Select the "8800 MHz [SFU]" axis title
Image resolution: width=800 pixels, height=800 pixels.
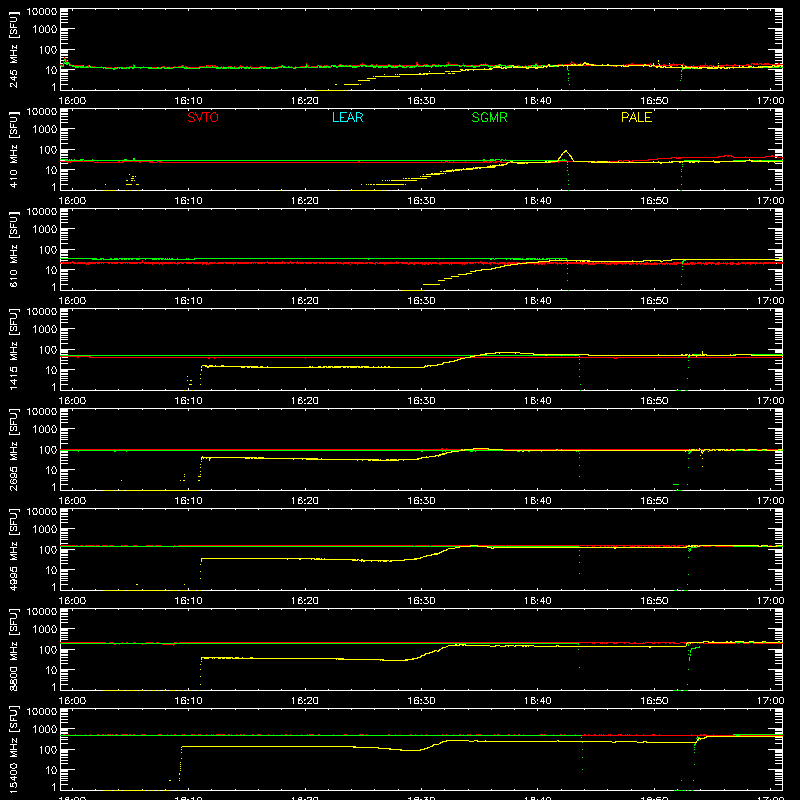point(13,650)
